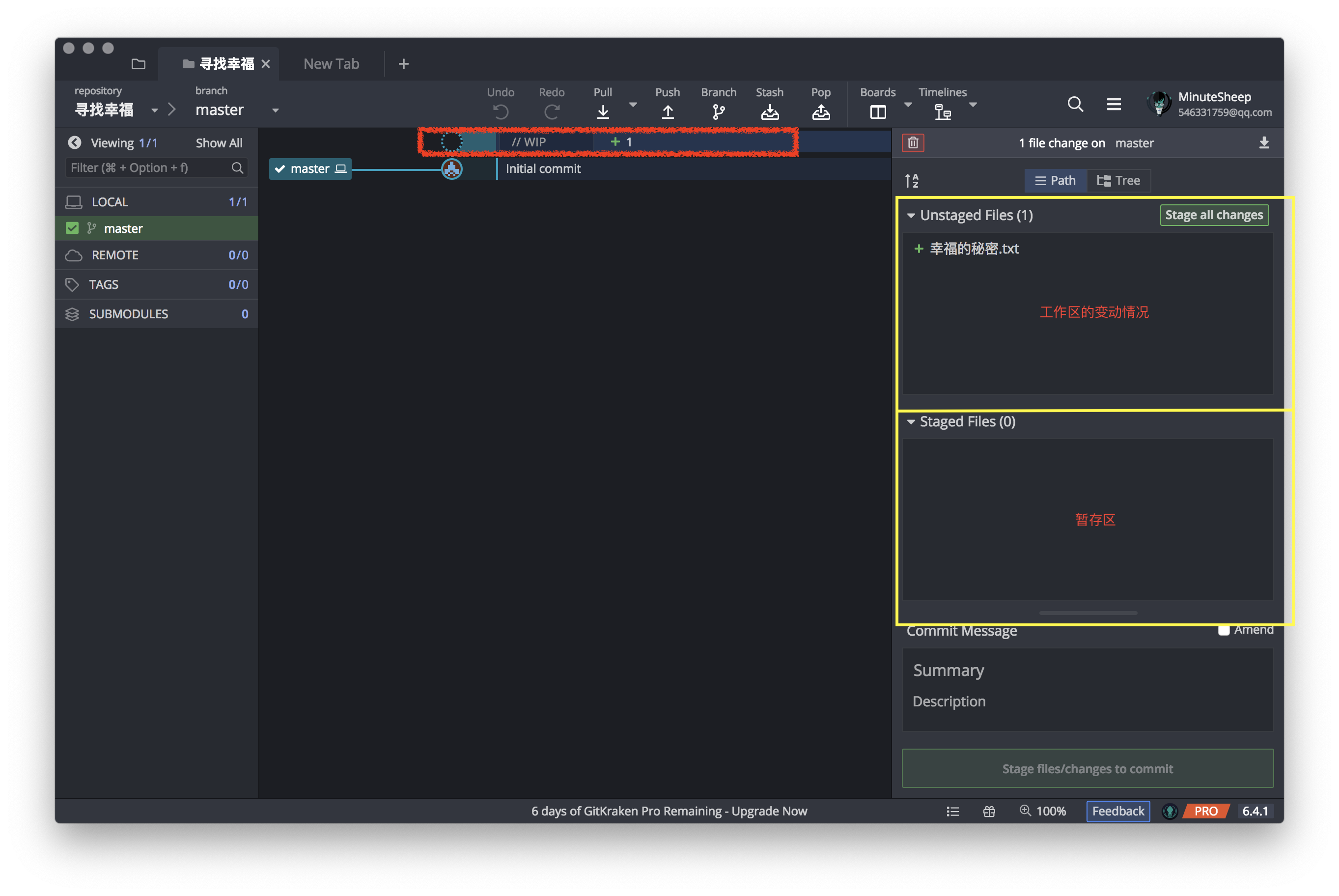1339x896 pixels.
Task: Click the Feedback button in status bar
Action: point(1117,811)
